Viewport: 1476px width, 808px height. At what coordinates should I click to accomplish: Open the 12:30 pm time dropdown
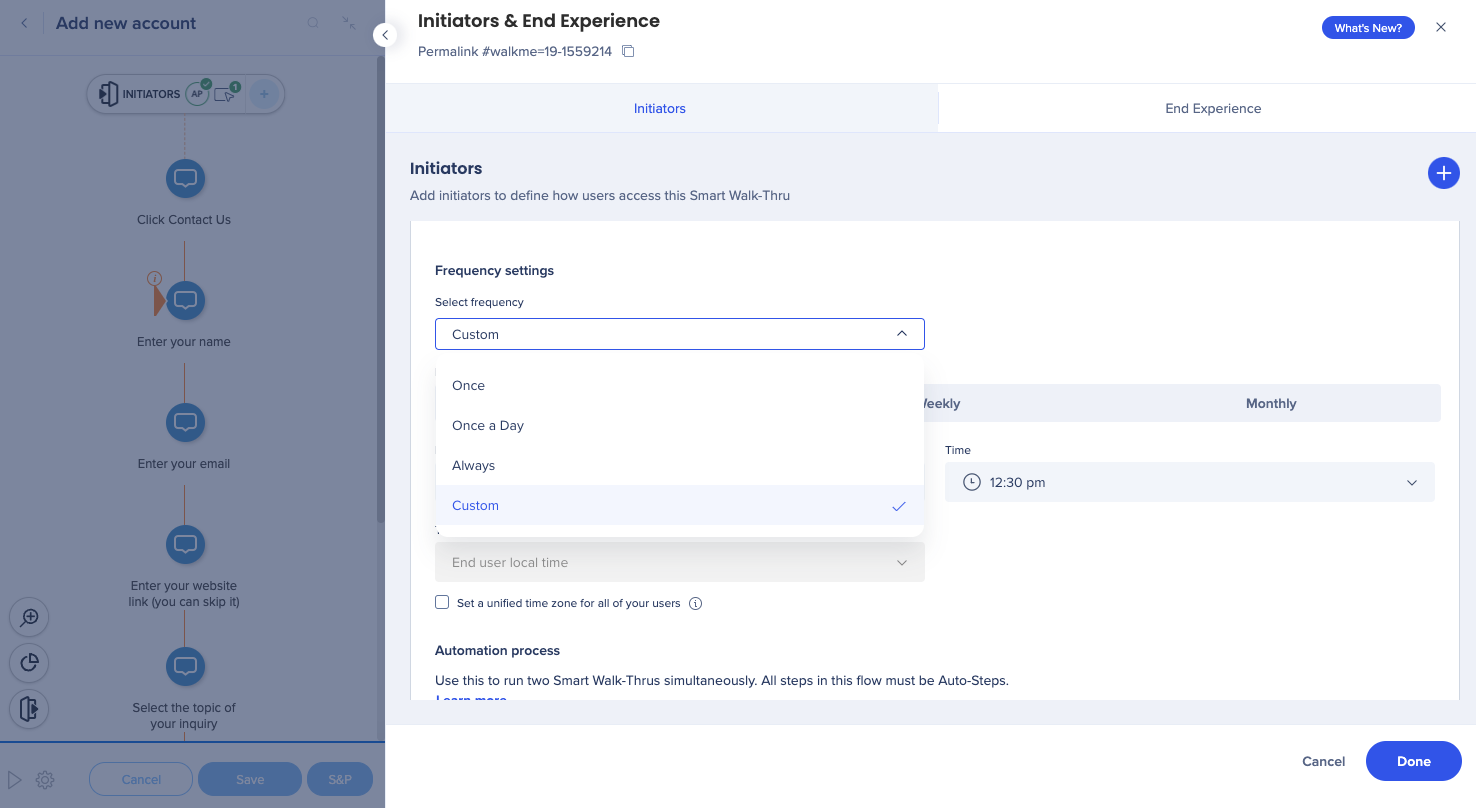(1189, 482)
